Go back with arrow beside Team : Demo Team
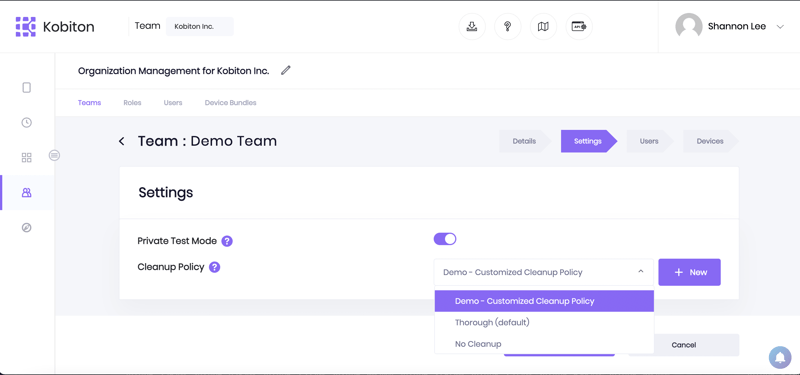 click(x=121, y=141)
